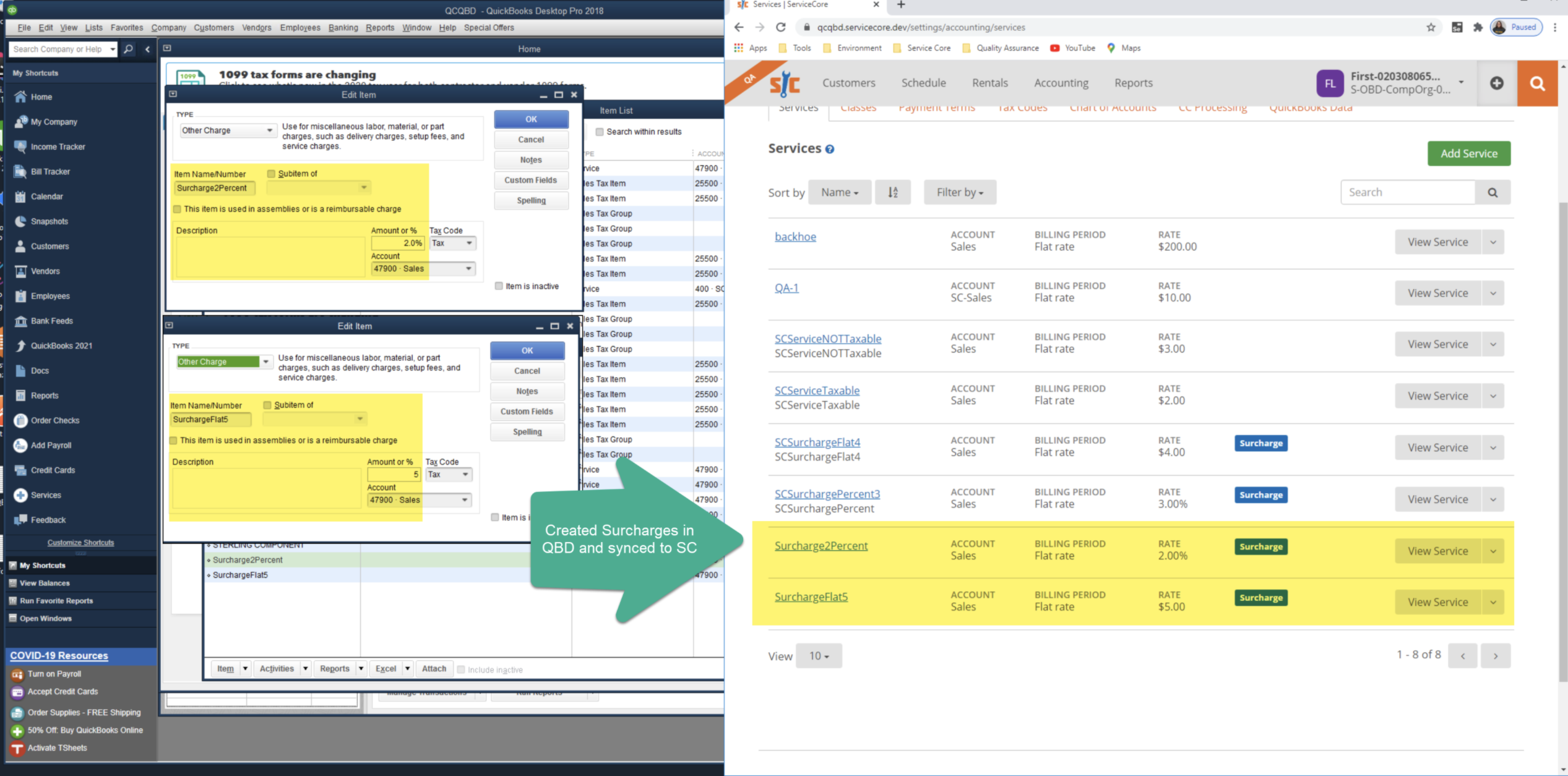This screenshot has width=1568, height=776.
Task: Open the Docs shortcut icon
Action: coord(20,371)
